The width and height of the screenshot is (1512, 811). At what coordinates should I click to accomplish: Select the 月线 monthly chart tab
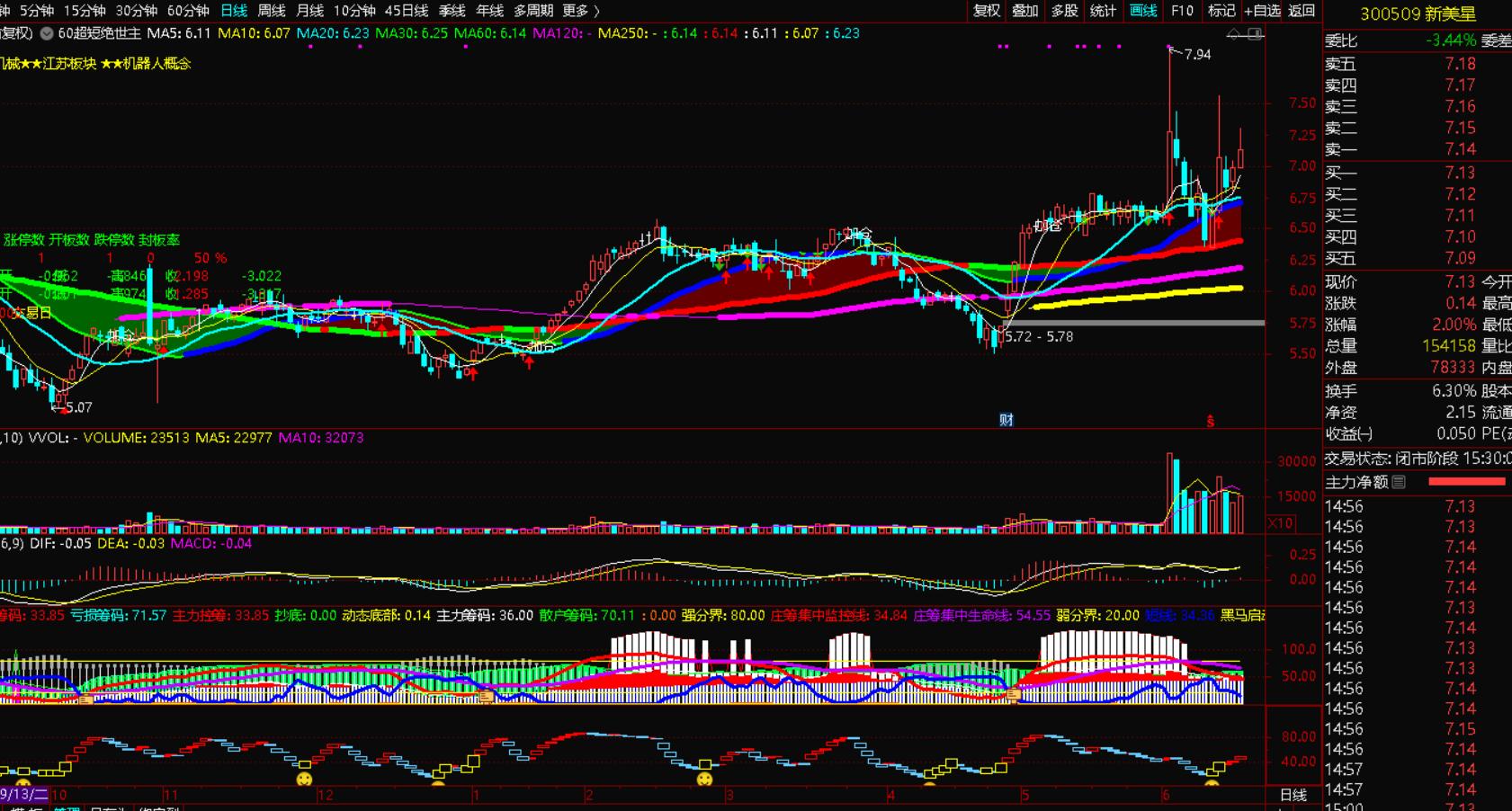(x=310, y=11)
